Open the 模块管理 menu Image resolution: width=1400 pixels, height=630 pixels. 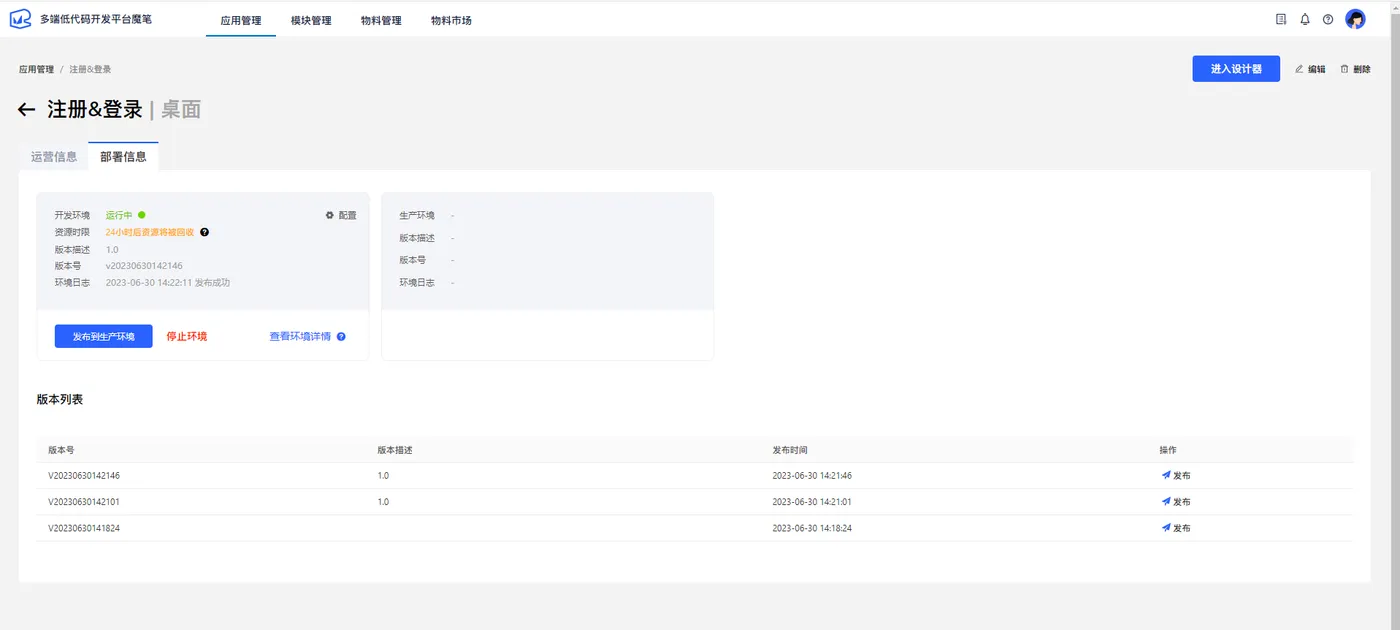[x=311, y=20]
